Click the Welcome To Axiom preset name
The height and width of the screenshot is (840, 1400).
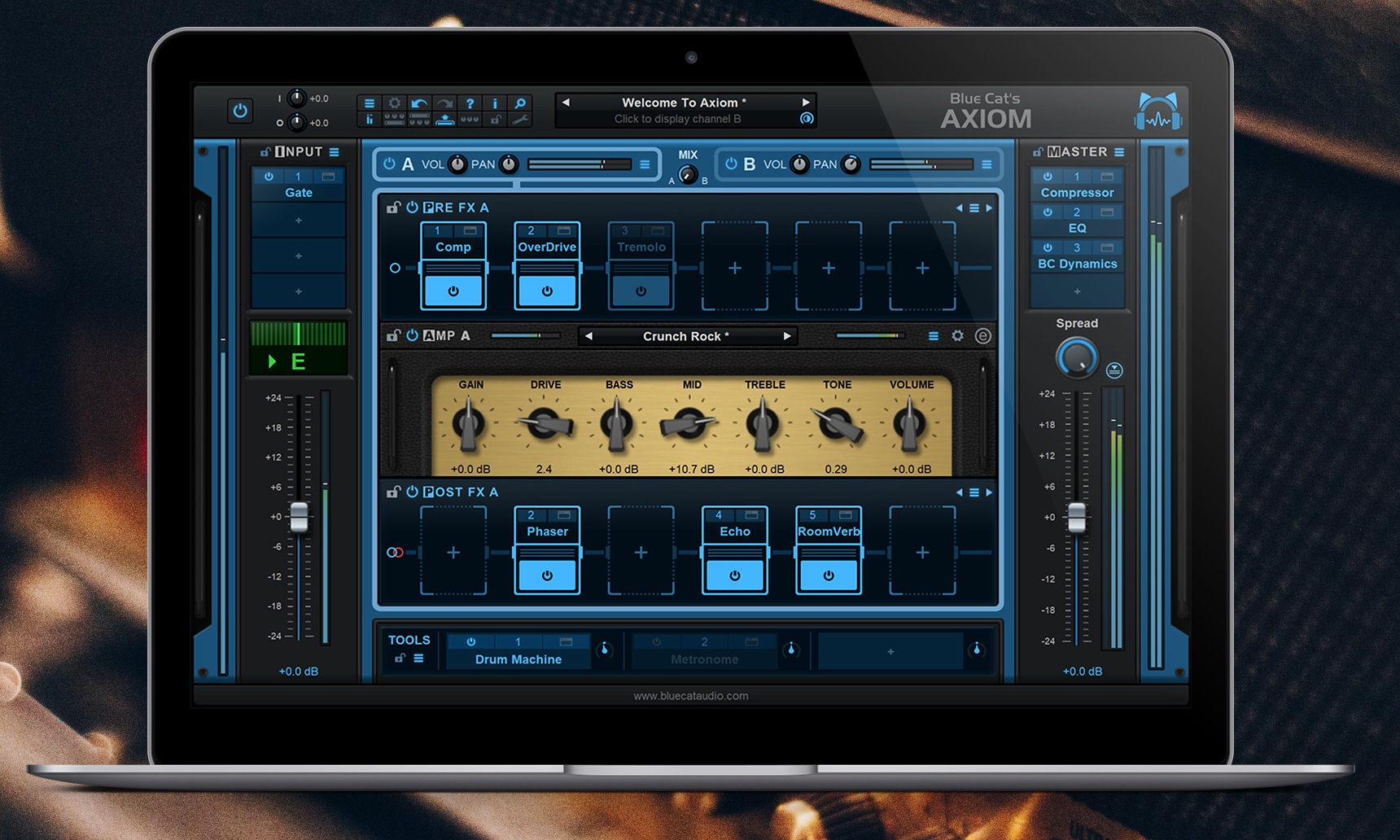(x=684, y=103)
